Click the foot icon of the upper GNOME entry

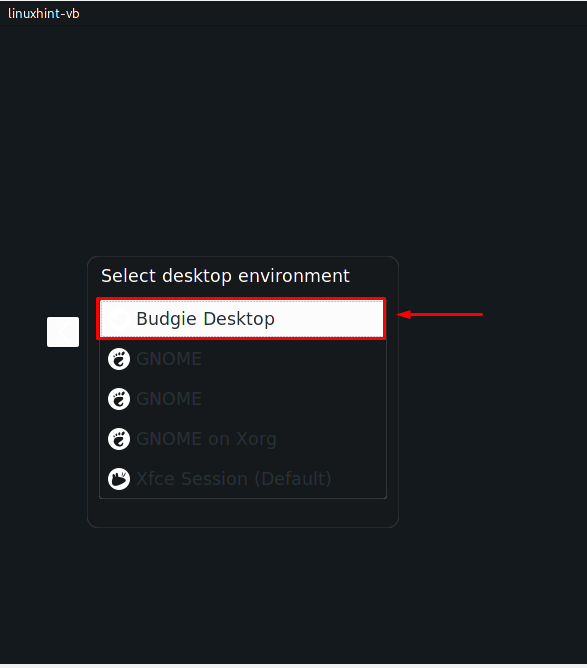point(119,359)
